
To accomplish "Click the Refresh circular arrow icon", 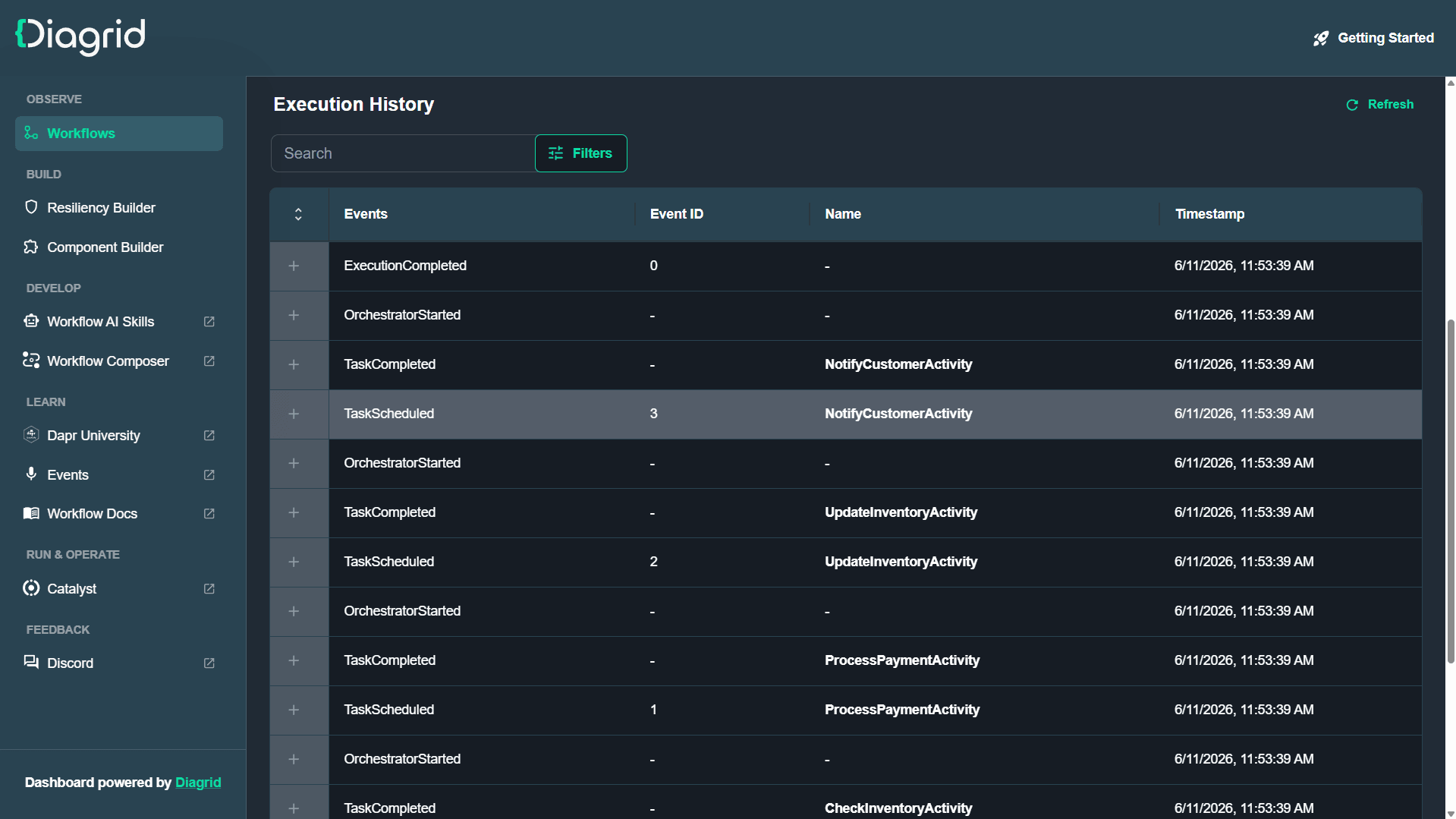I will [1352, 105].
